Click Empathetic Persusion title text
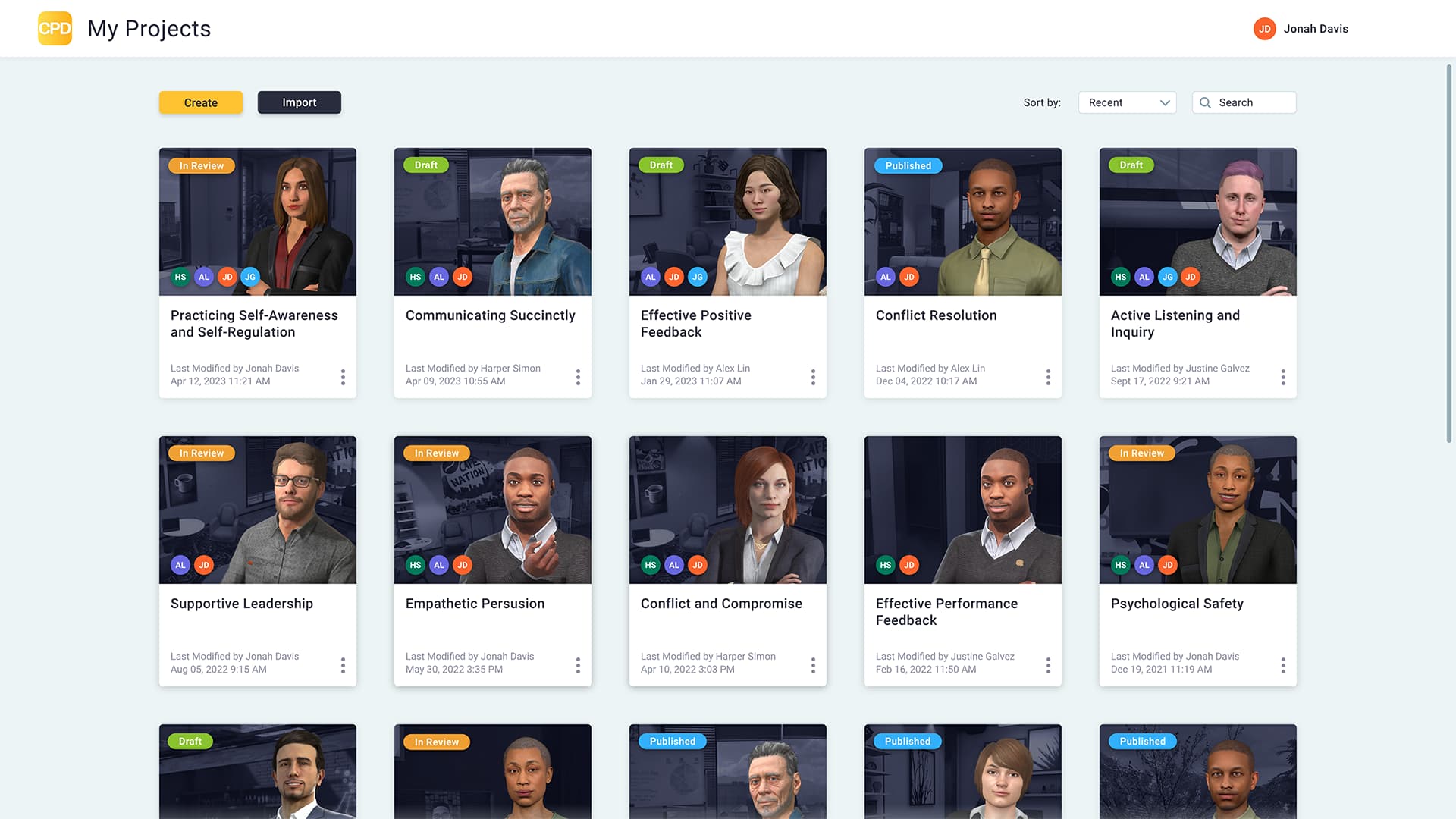 point(475,604)
